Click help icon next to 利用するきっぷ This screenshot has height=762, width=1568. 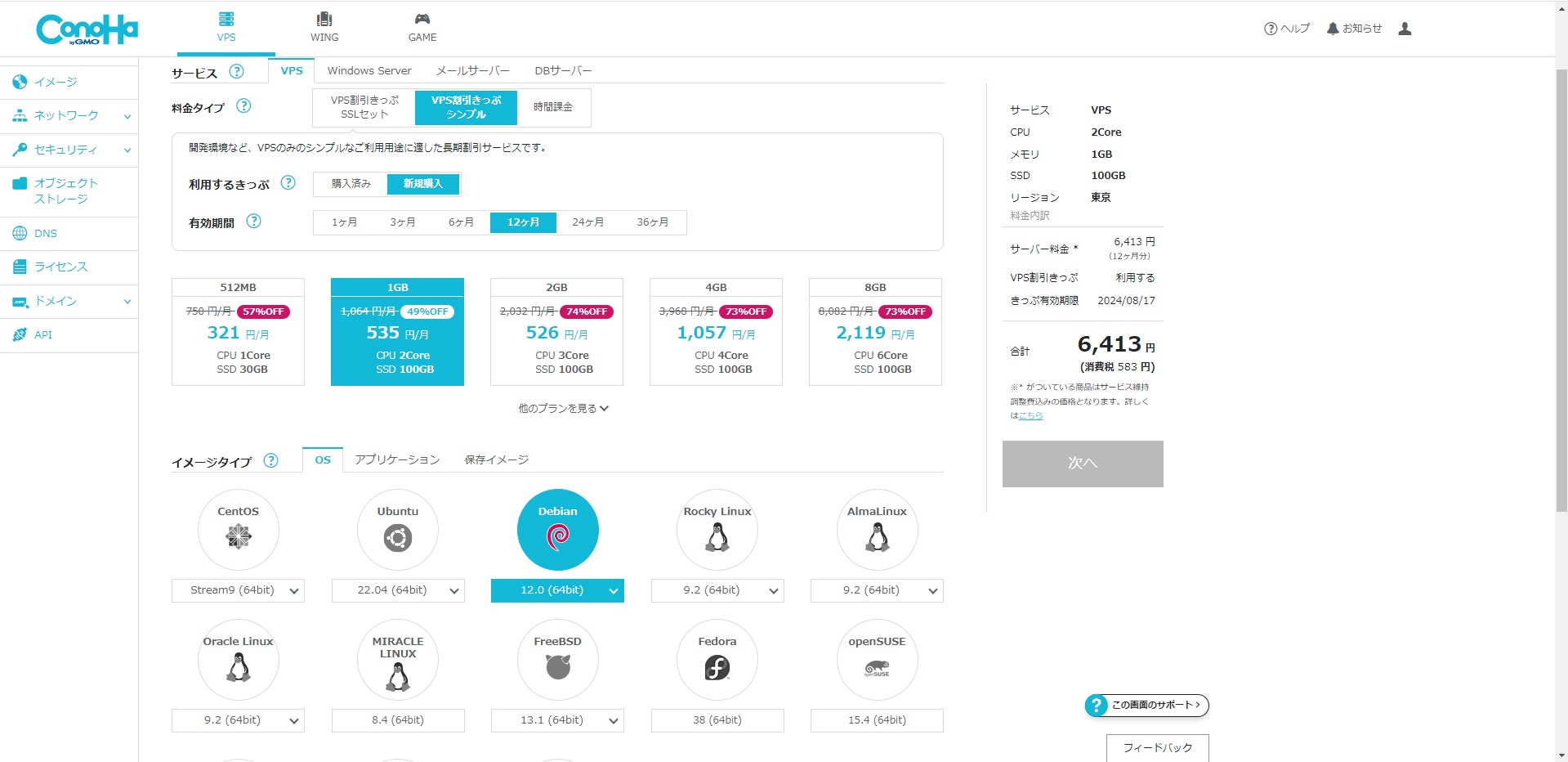pos(288,182)
